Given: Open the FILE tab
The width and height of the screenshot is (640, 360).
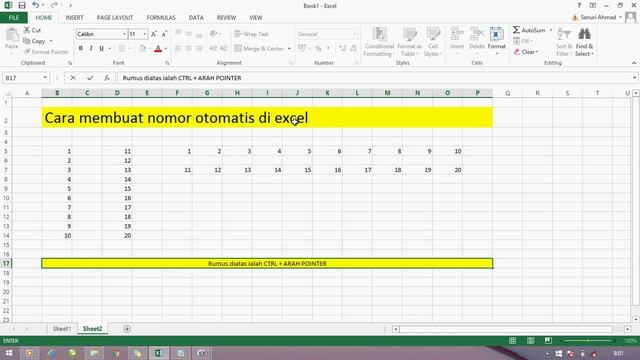Looking at the screenshot, I should point(14,18).
